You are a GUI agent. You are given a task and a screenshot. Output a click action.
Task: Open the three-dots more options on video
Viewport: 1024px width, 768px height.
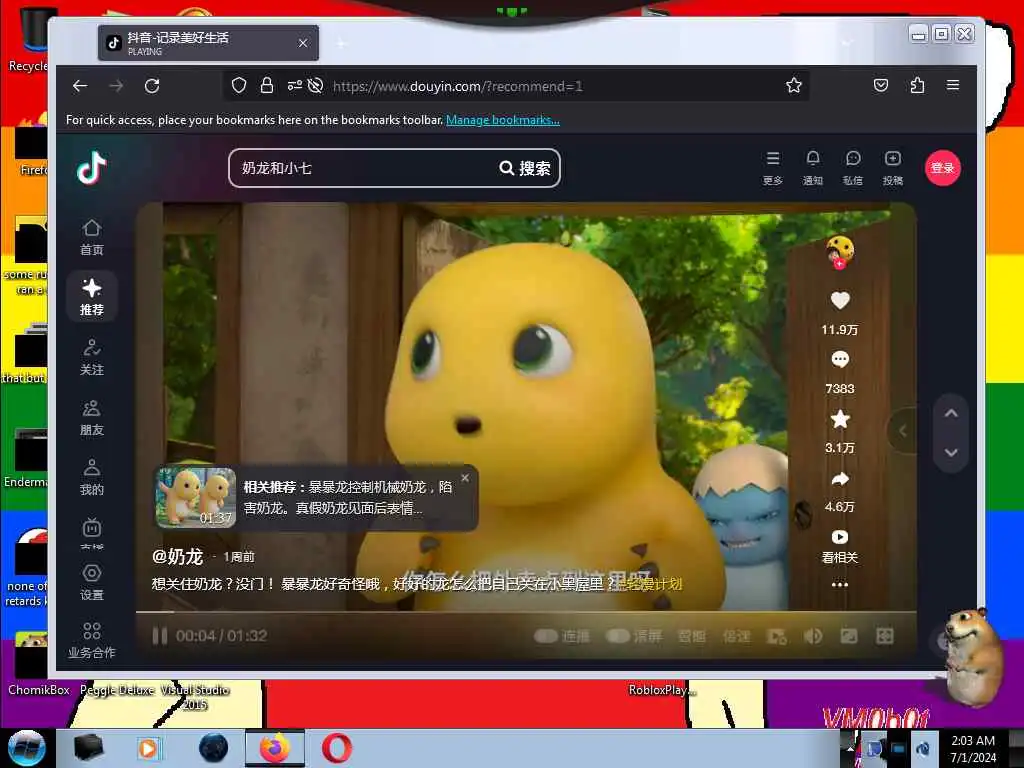pyautogui.click(x=840, y=584)
